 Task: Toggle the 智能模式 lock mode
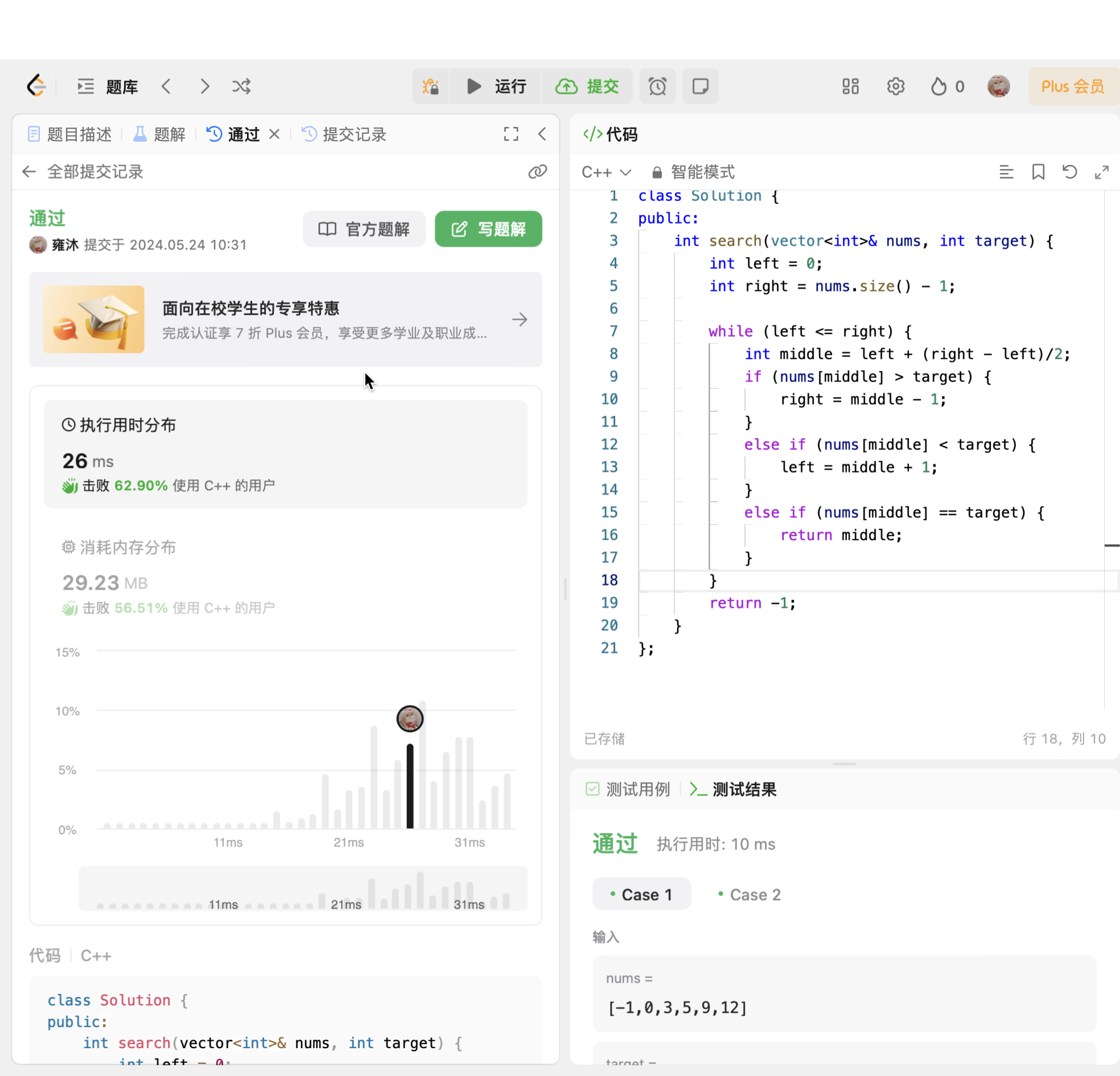(x=693, y=171)
